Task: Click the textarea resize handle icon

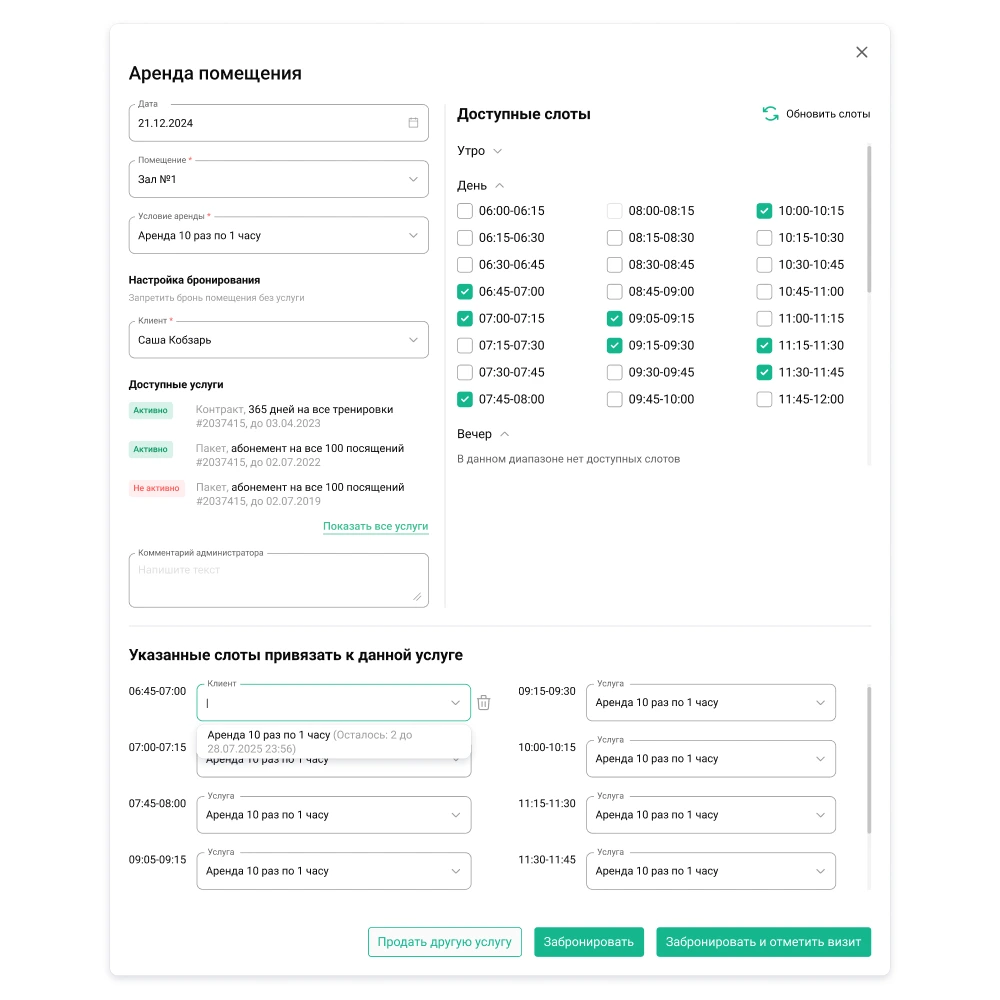Action: click(416, 596)
